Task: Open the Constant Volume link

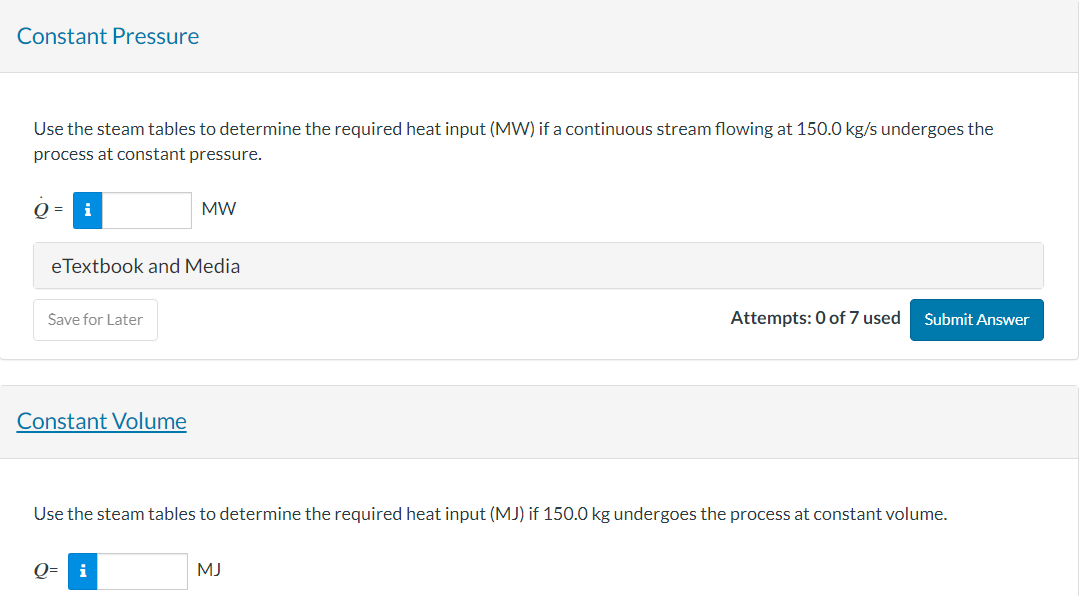Action: pos(102,421)
